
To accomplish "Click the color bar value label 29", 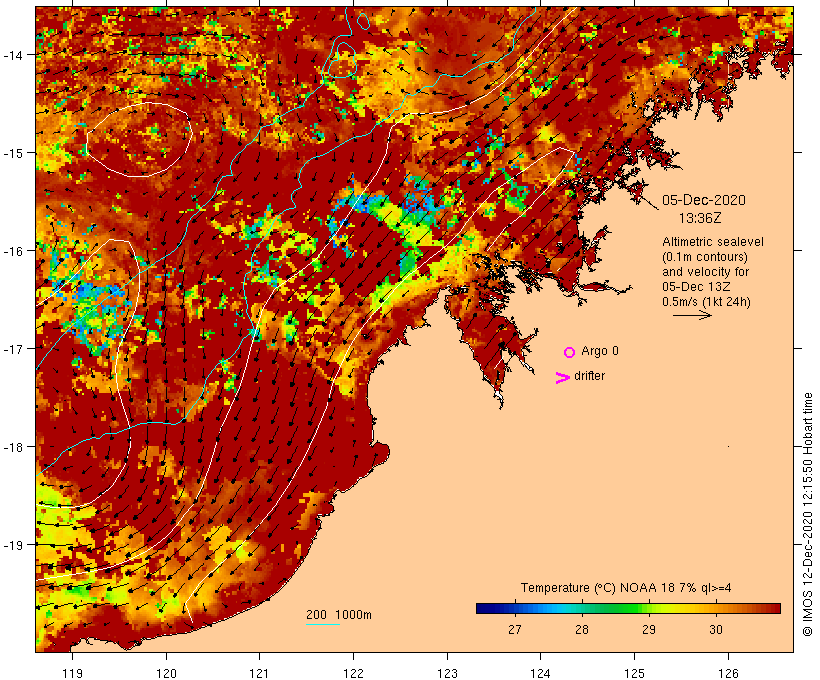I will point(648,629).
